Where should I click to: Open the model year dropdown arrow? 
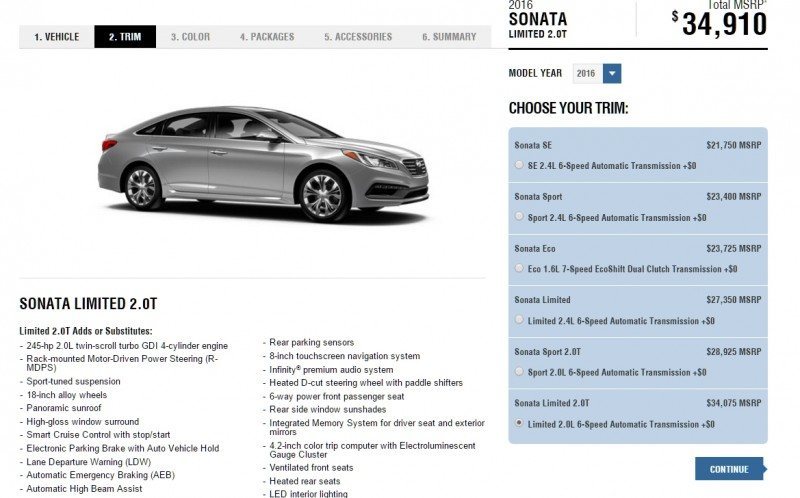(x=612, y=73)
